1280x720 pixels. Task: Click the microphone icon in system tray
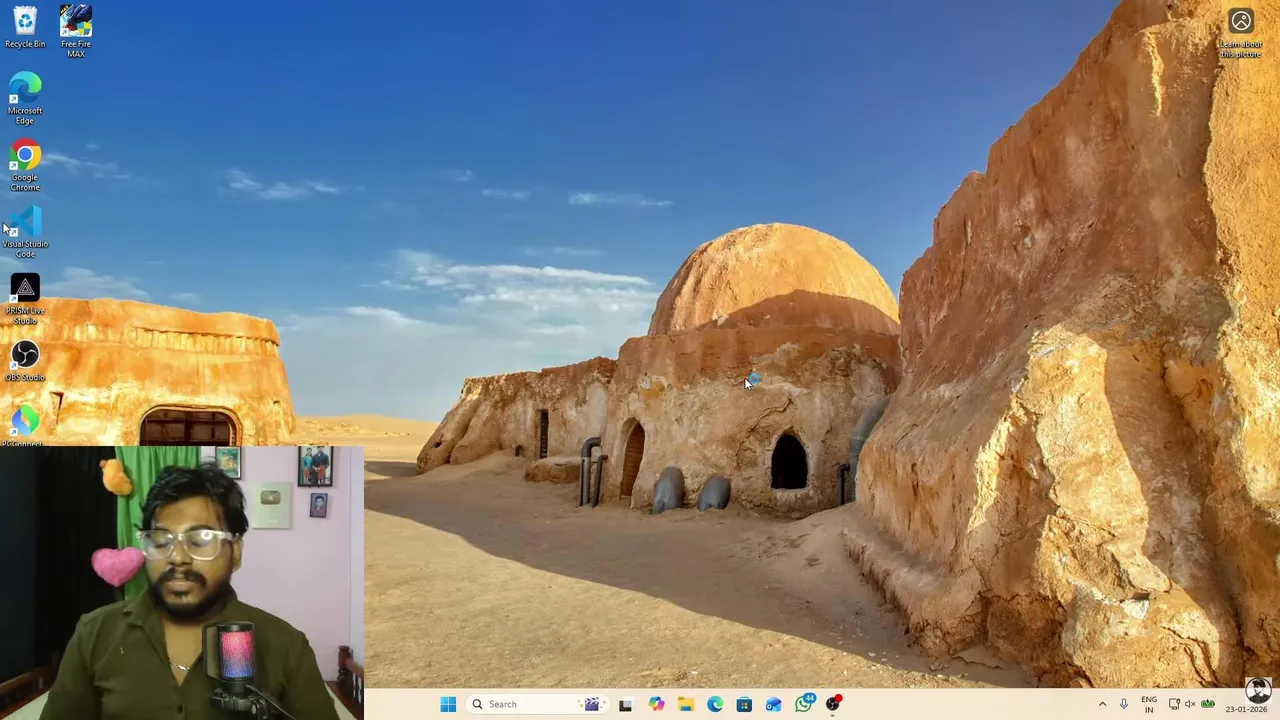[x=1124, y=704]
